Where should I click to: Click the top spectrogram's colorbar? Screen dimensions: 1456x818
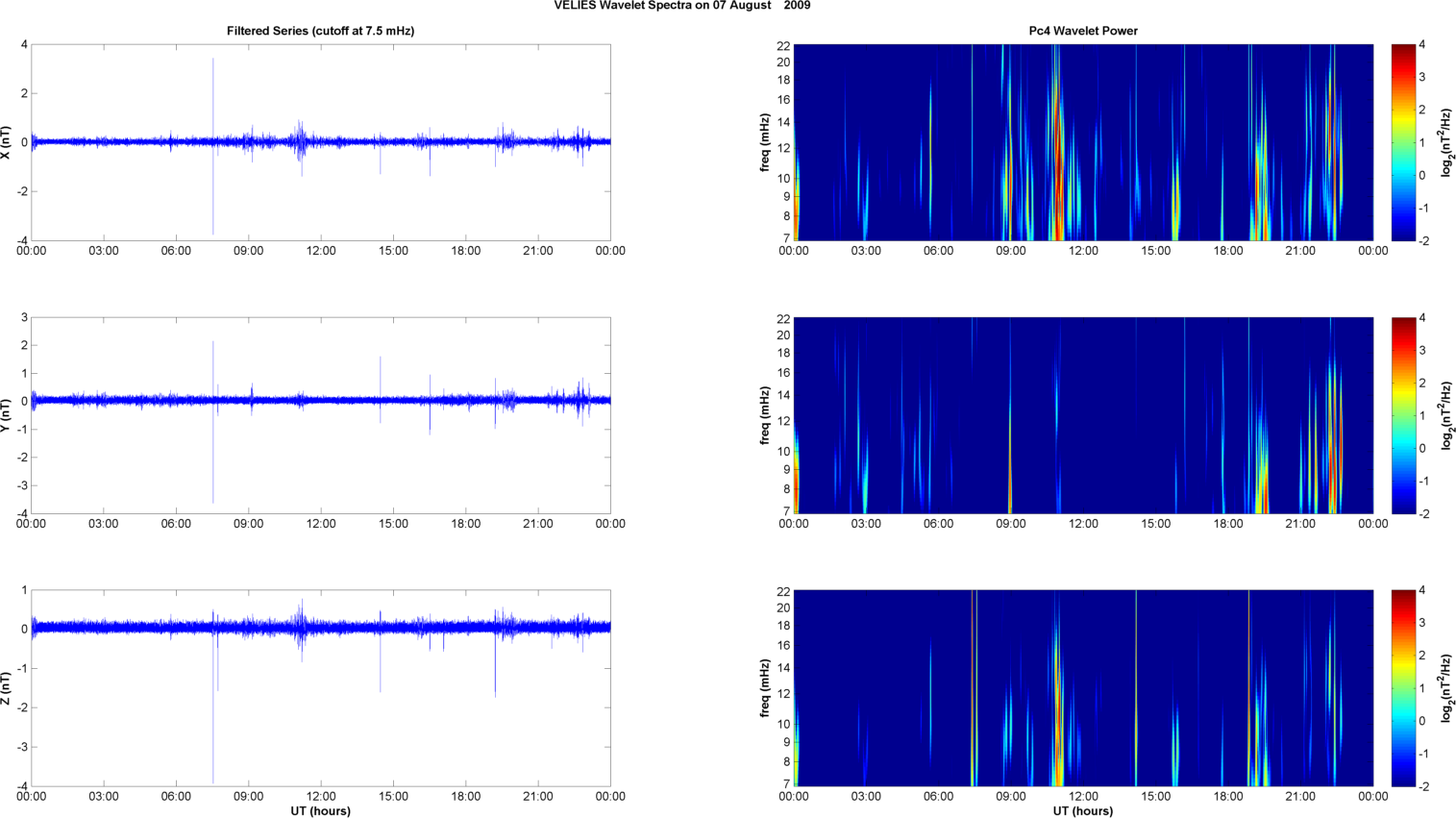click(1403, 142)
